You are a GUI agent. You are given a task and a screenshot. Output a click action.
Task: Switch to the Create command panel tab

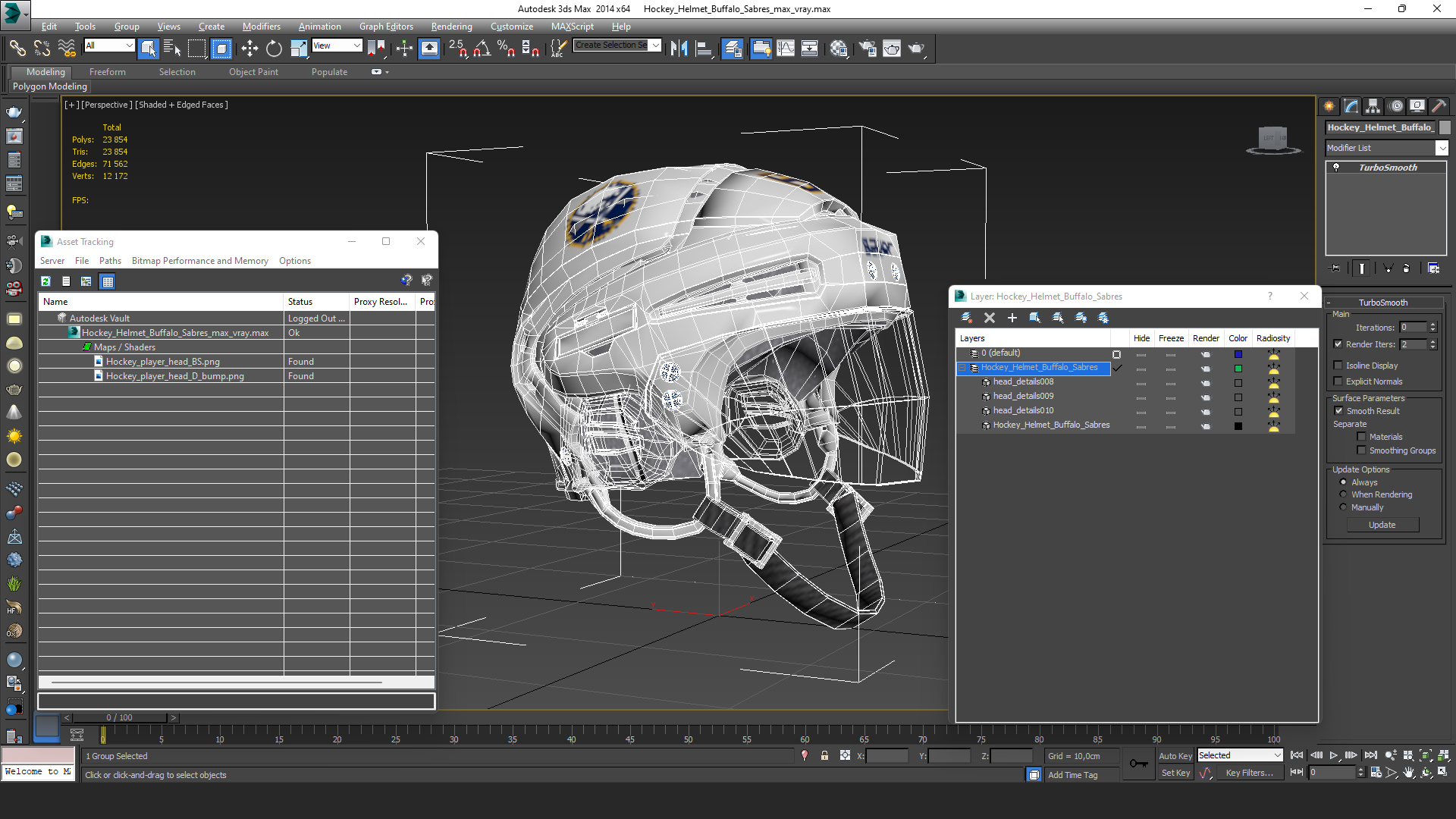1329,106
